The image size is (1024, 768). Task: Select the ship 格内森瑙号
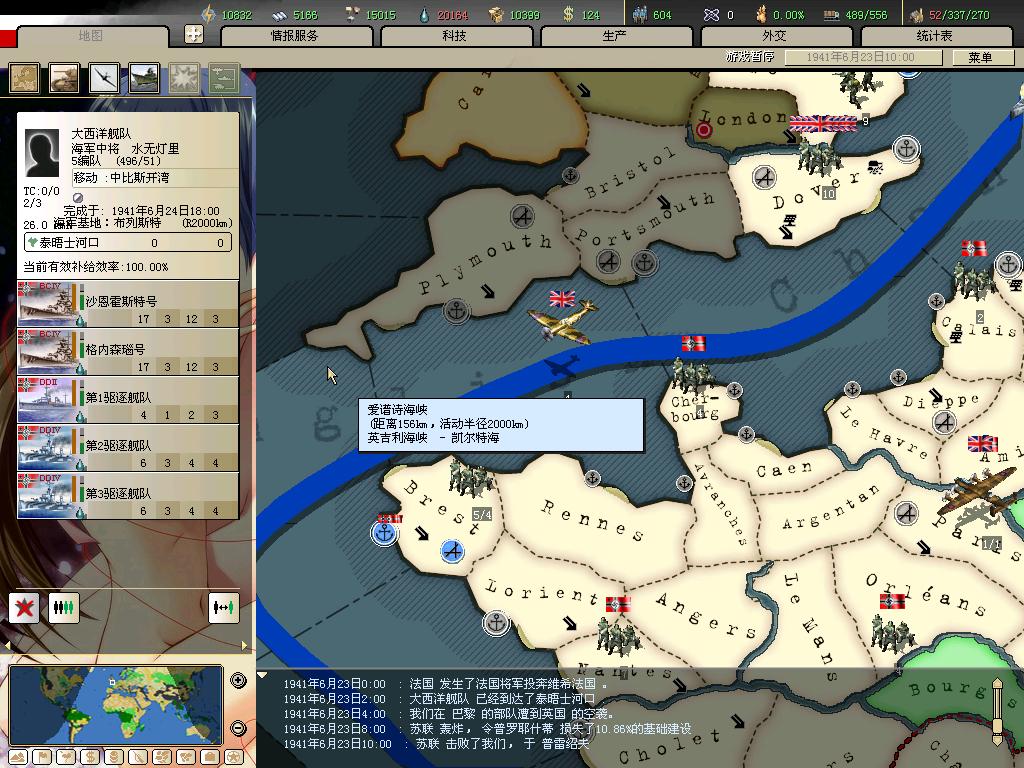click(128, 352)
